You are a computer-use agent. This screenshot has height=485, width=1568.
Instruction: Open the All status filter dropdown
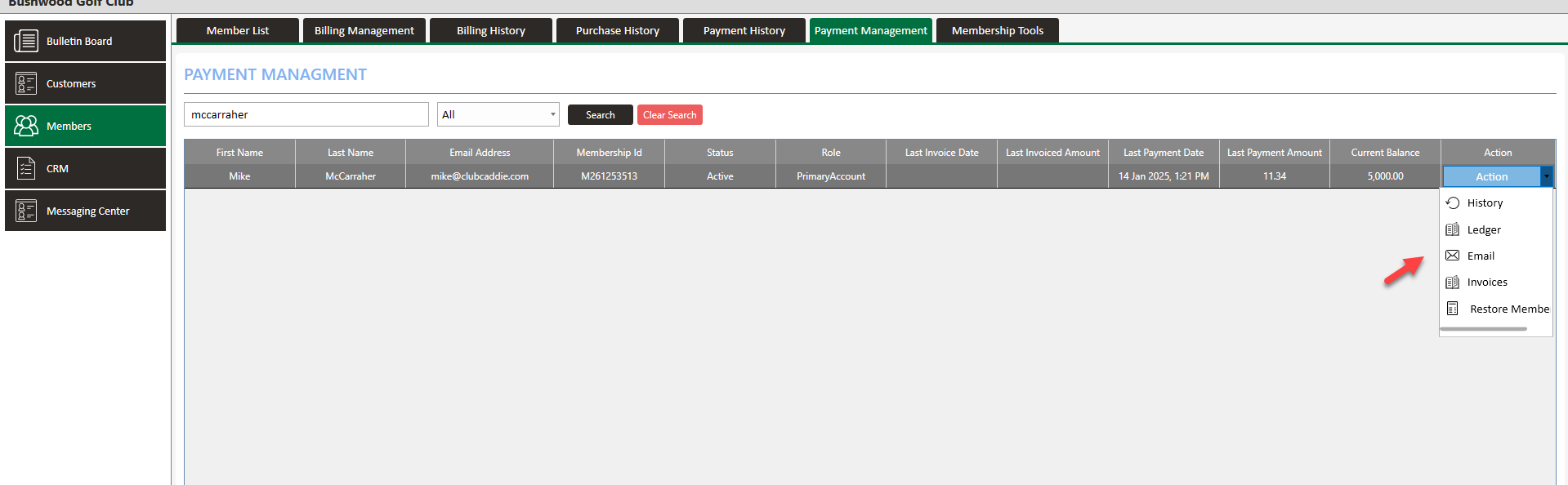(498, 114)
